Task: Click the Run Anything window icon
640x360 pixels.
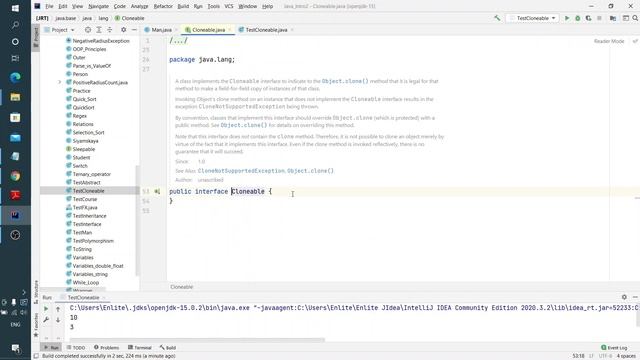Action: point(625,18)
